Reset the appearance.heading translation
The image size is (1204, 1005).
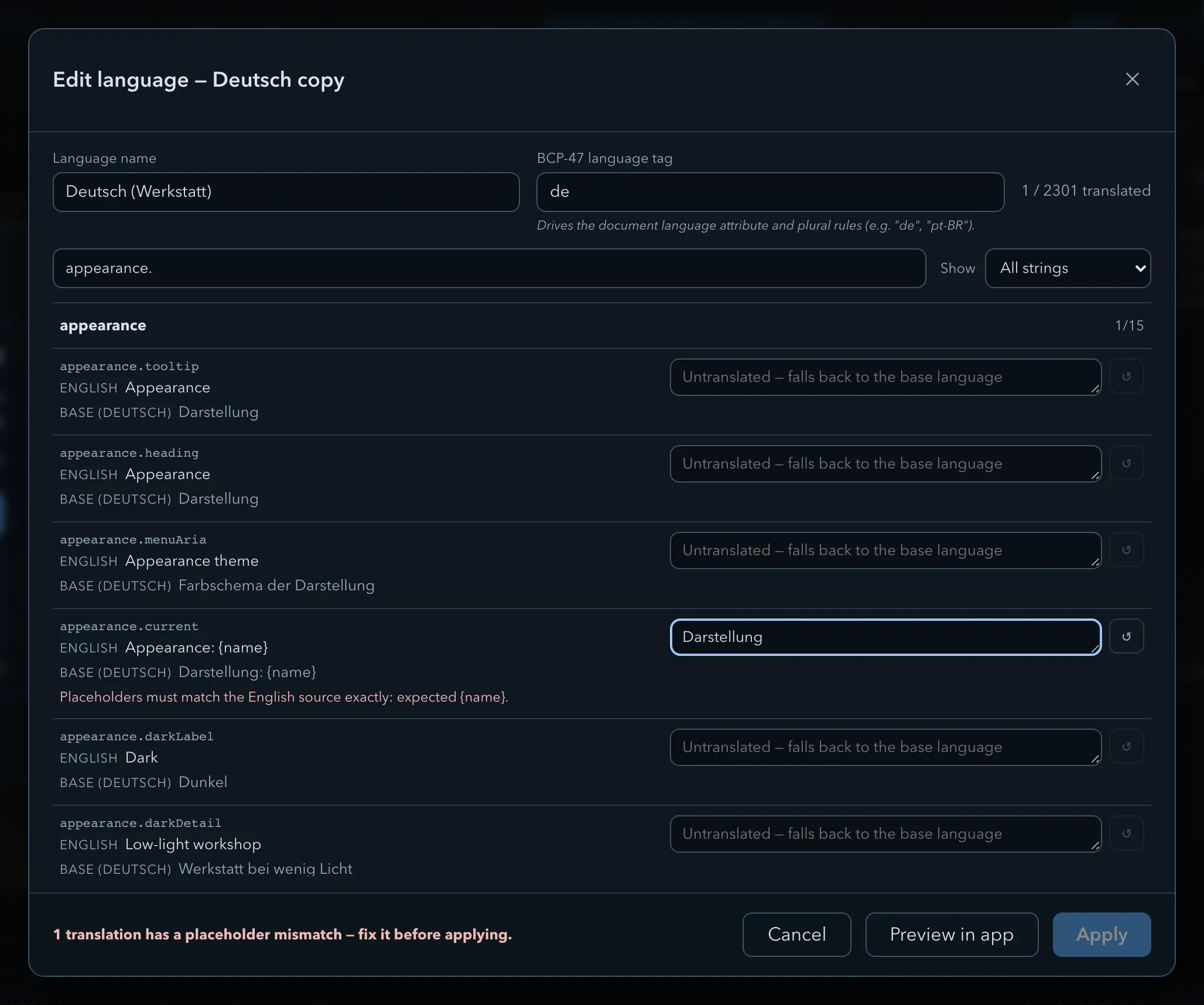[1126, 463]
